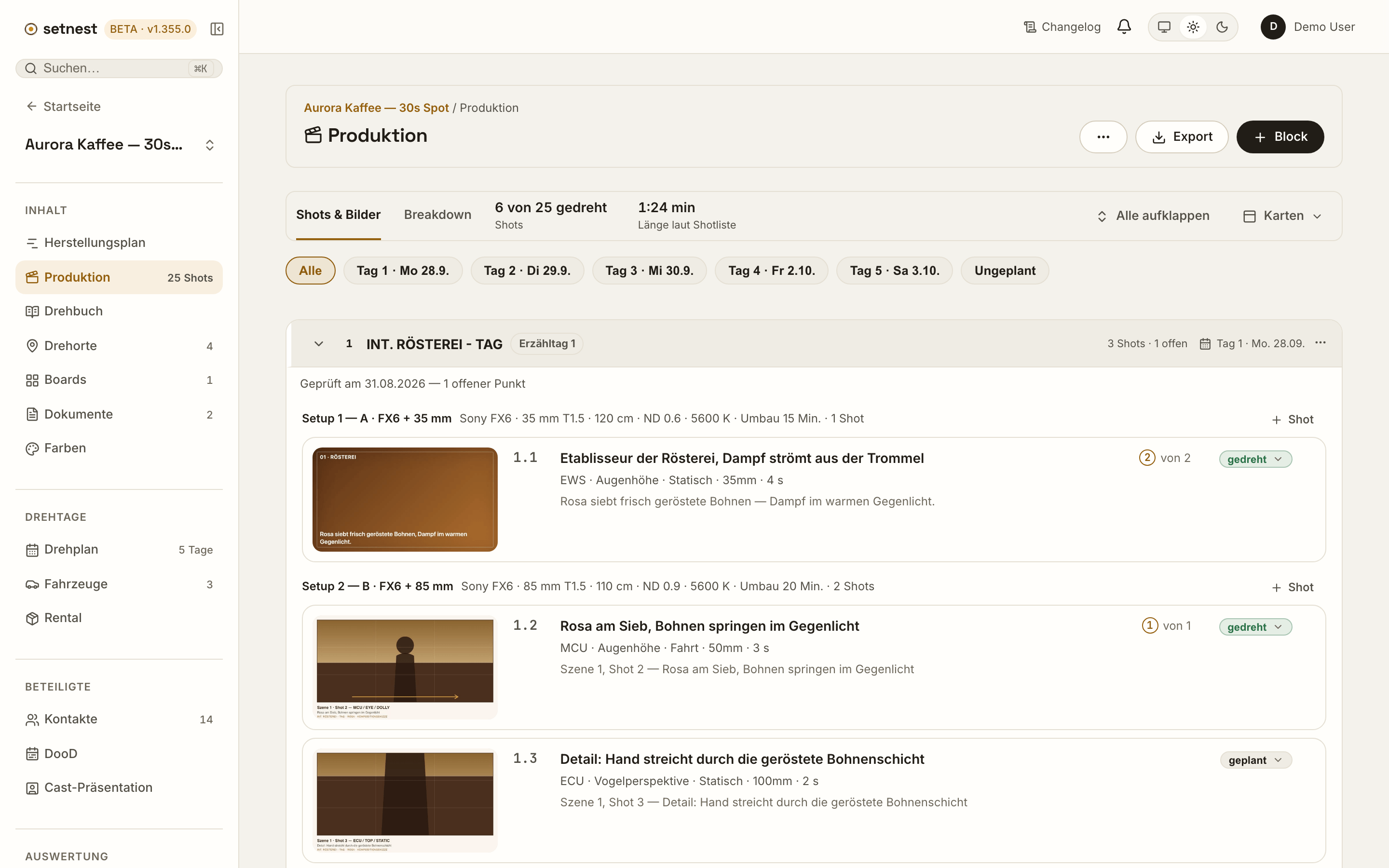Open Boards grid item
The width and height of the screenshot is (1389, 868).
click(119, 380)
